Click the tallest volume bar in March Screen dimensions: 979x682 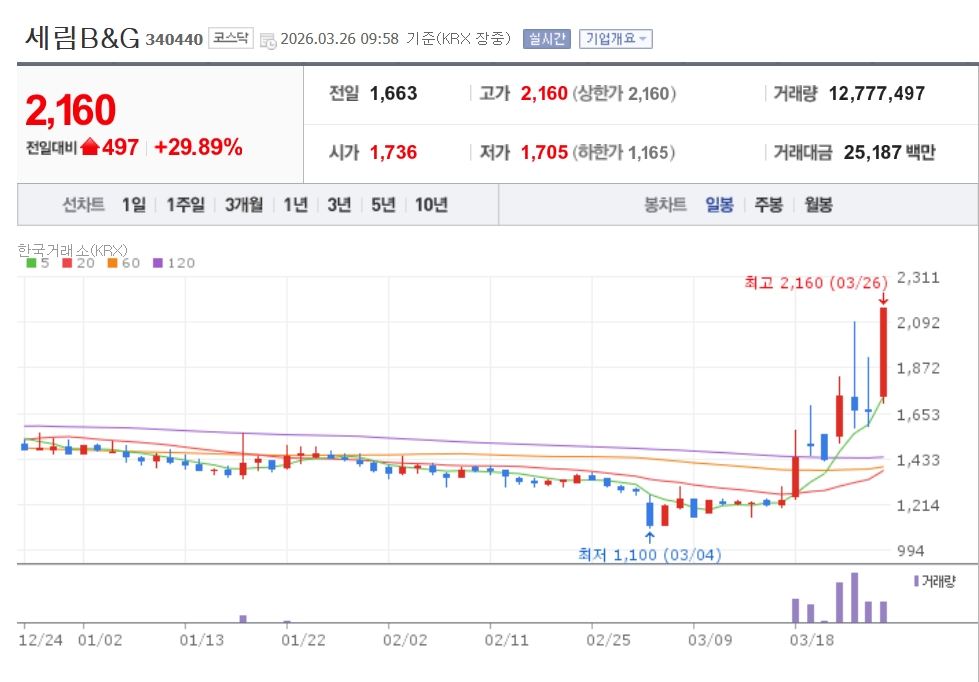(854, 597)
